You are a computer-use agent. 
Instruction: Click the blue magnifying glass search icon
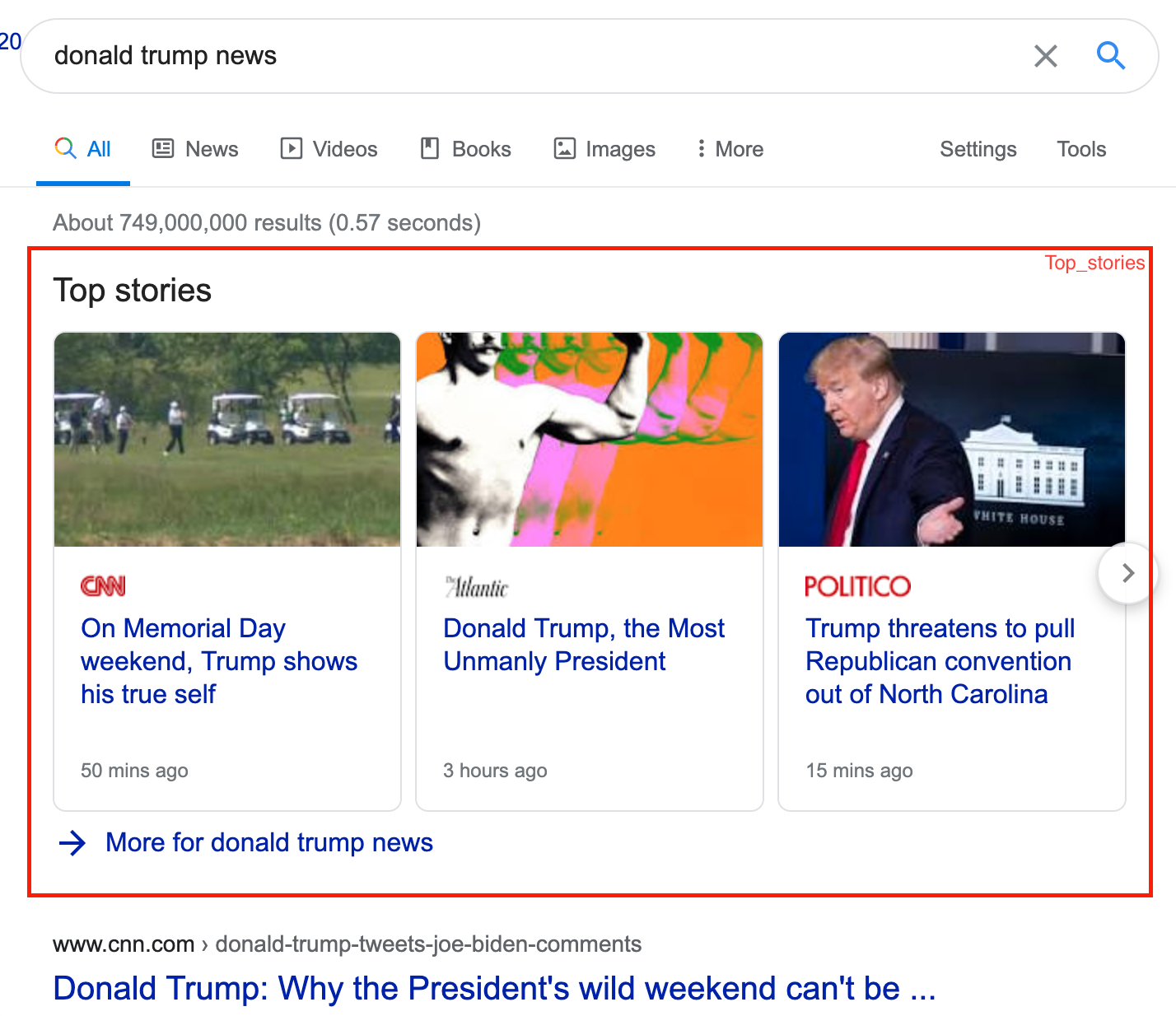coord(1110,55)
